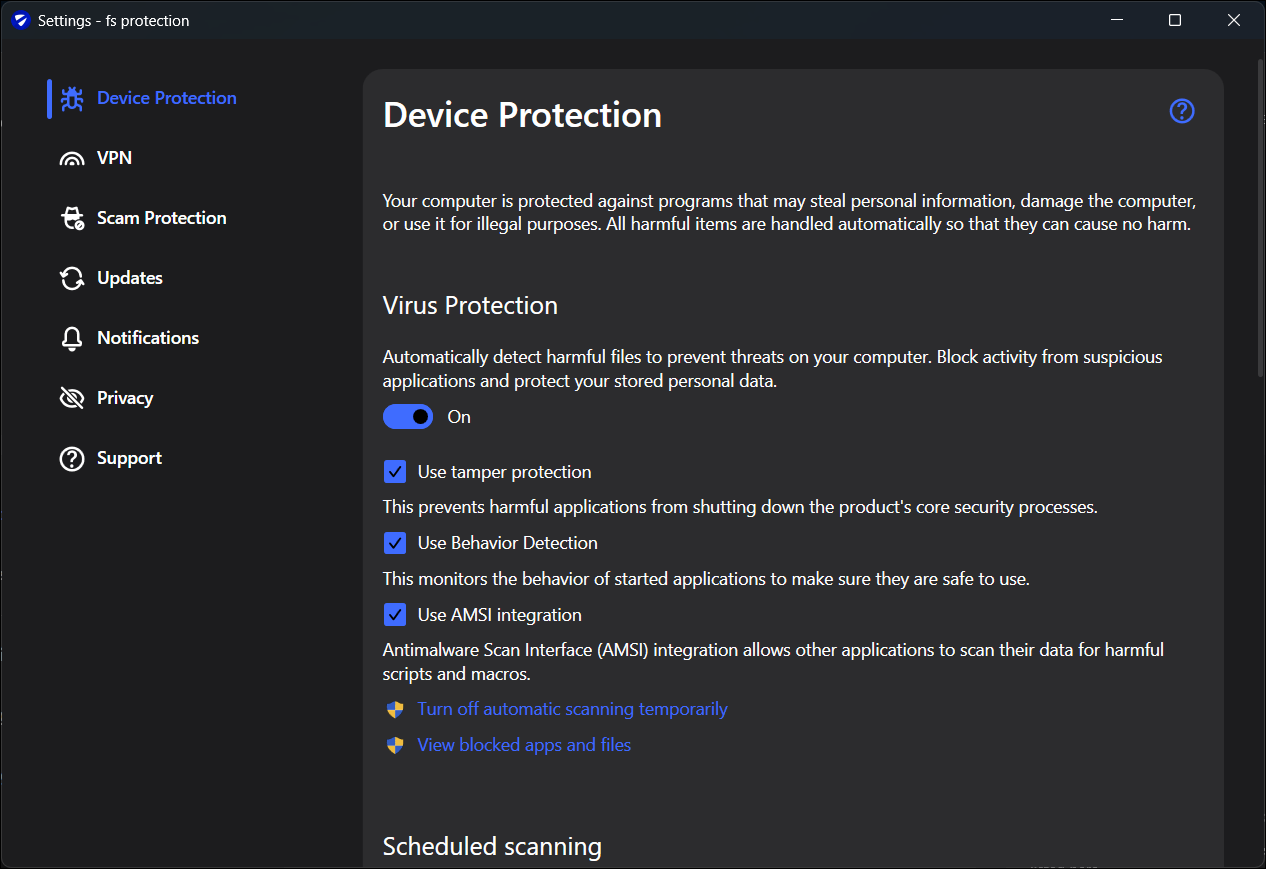
Task: Click shield icon beside Turn off scanning
Action: pyautogui.click(x=395, y=709)
